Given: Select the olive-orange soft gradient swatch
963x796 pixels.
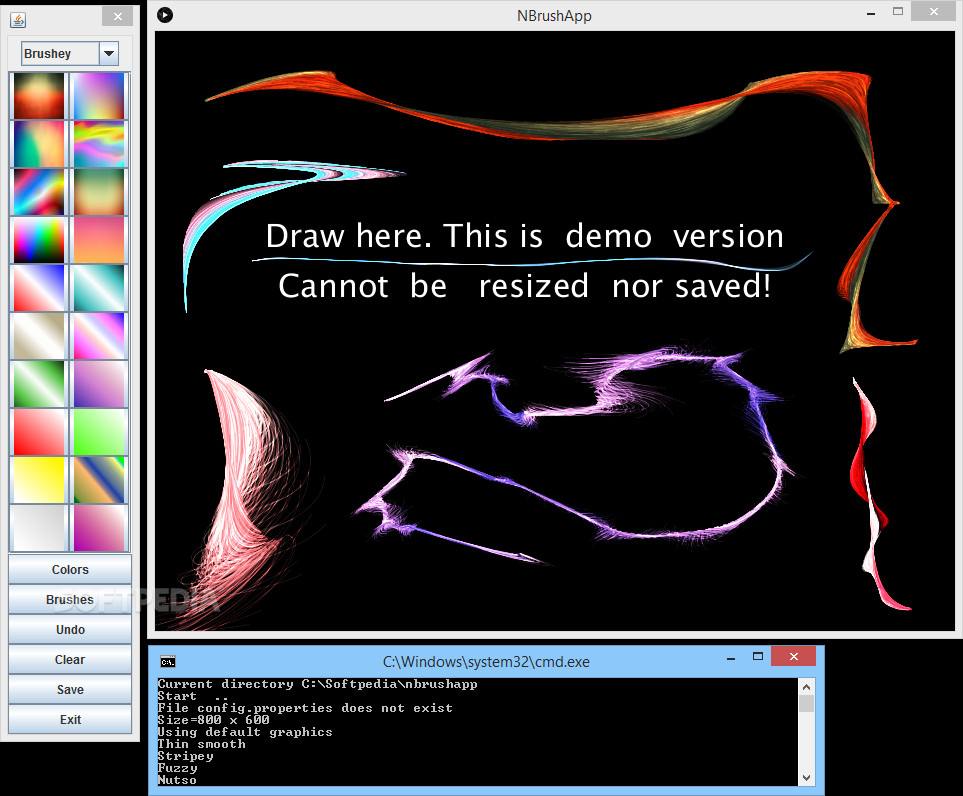Looking at the screenshot, I should point(99,192).
